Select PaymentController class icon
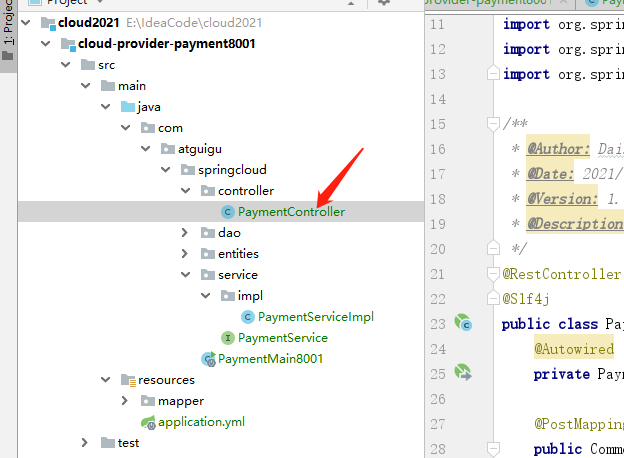This screenshot has width=624, height=458. [228, 212]
